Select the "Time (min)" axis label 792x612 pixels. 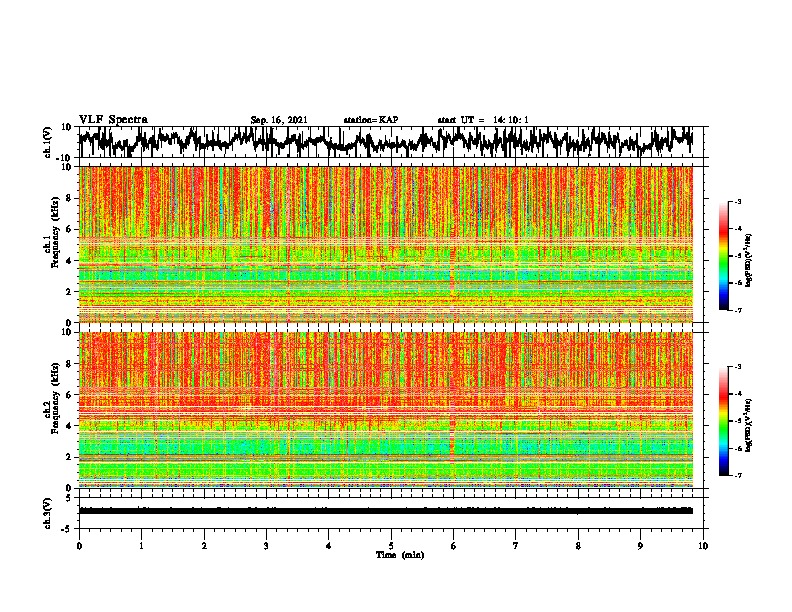point(400,555)
